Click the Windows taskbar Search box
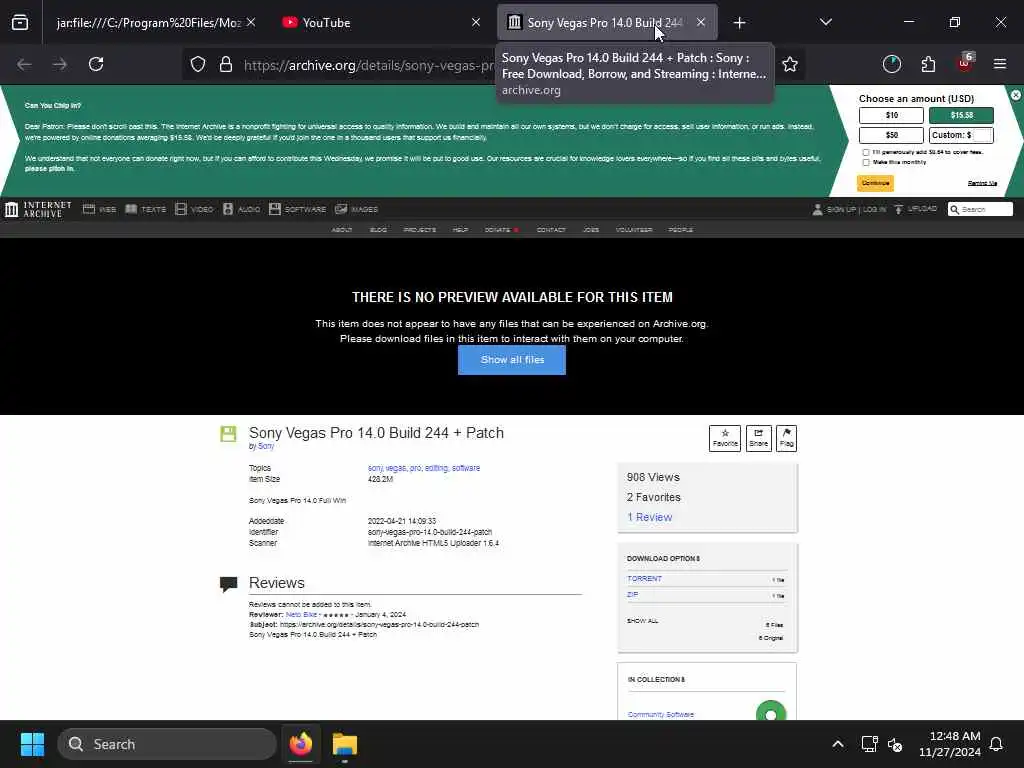The image size is (1024, 768). tap(167, 744)
